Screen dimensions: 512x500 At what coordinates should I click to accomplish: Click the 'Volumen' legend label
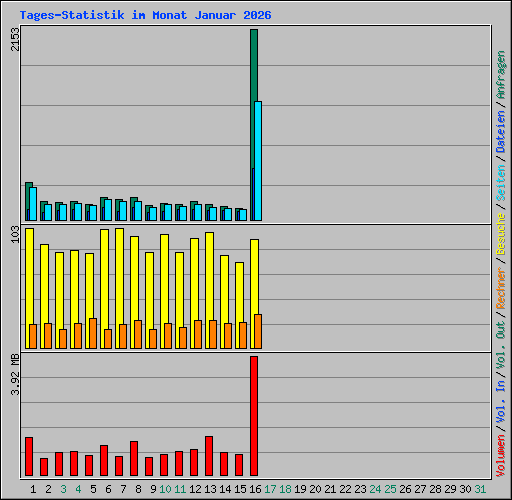point(501,456)
